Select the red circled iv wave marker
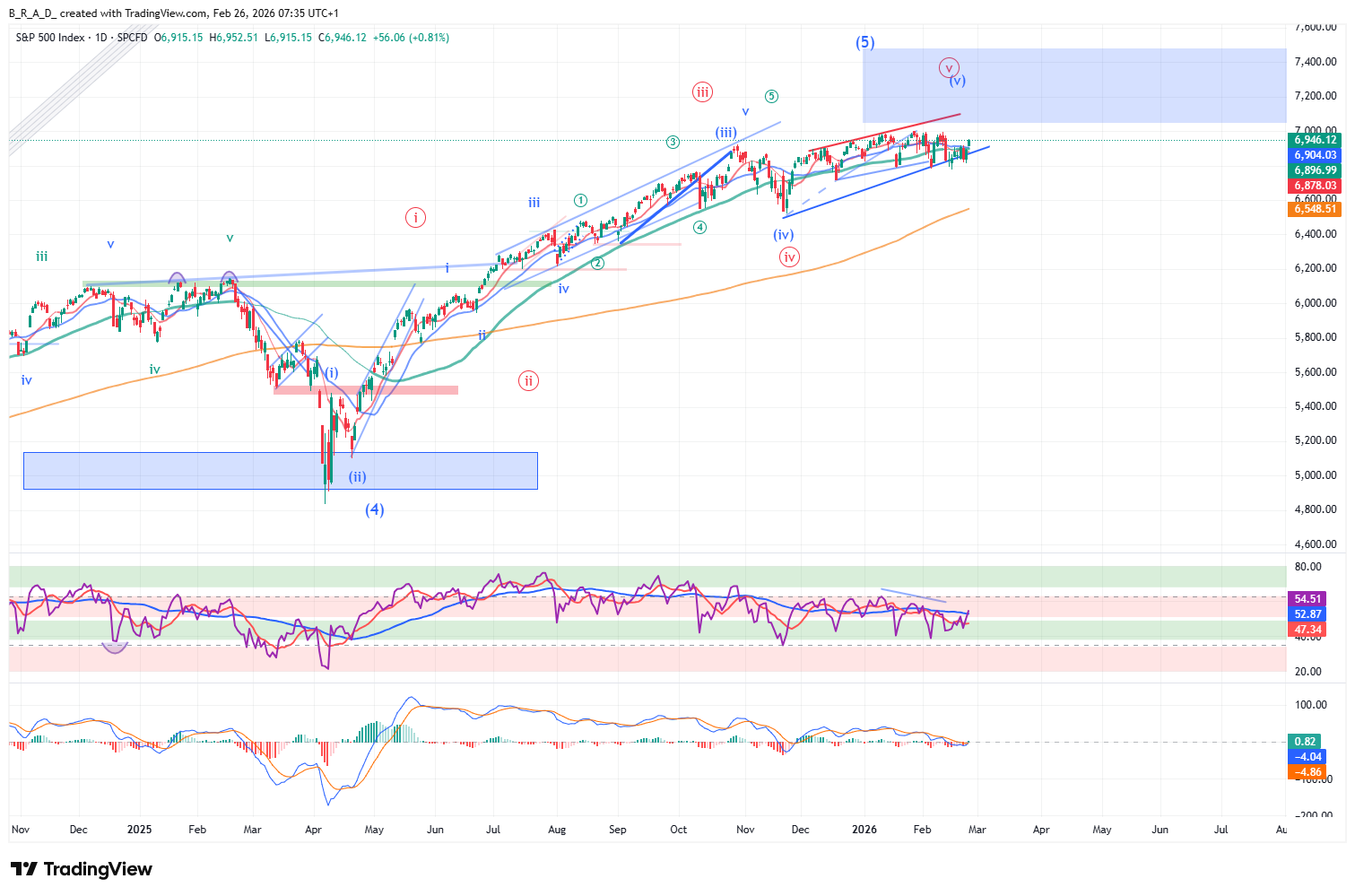The height and width of the screenshot is (896, 1355). 789,257
